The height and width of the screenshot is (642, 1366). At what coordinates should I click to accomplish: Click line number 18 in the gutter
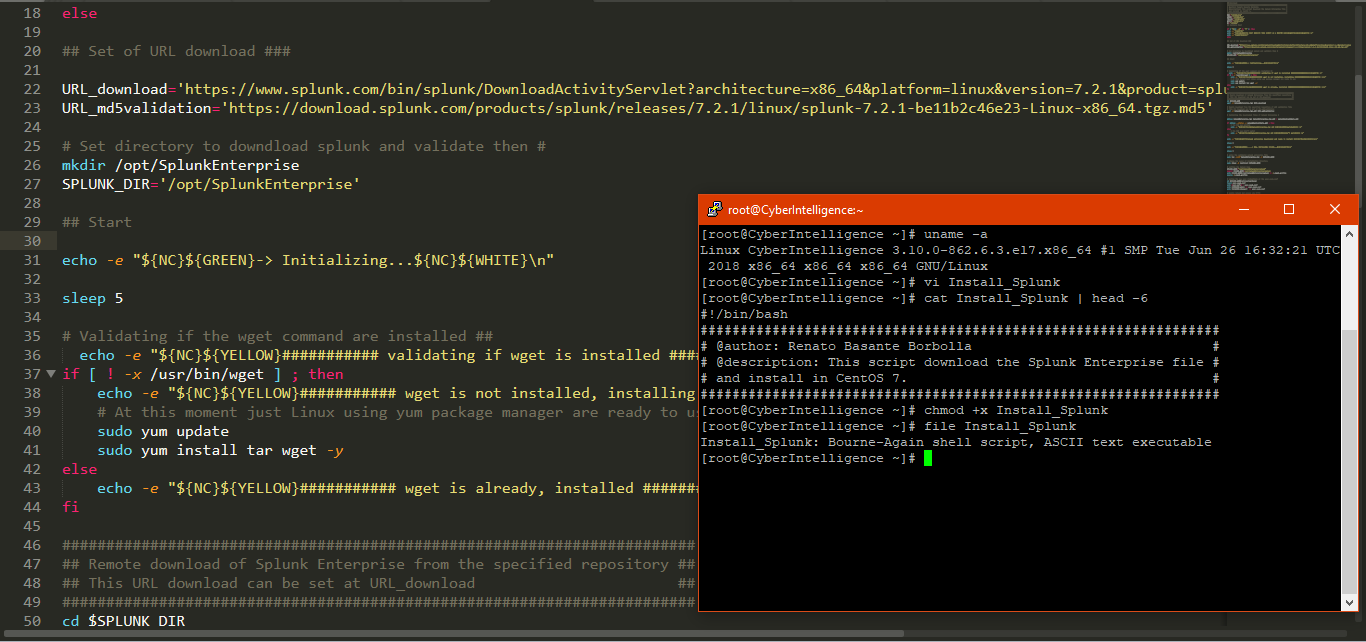(x=32, y=14)
